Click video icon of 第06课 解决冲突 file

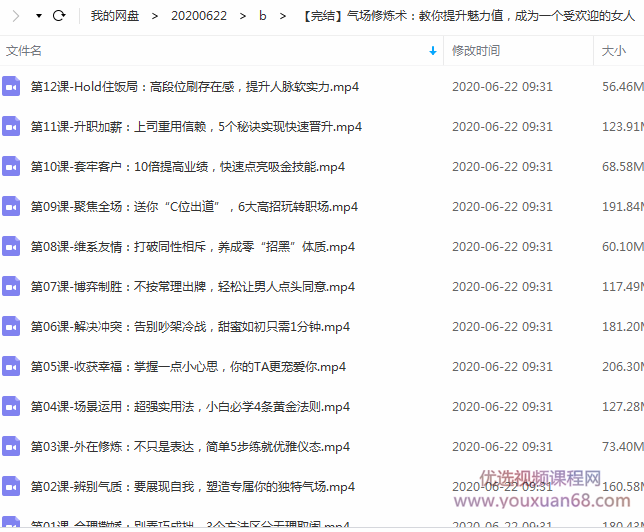point(11,327)
